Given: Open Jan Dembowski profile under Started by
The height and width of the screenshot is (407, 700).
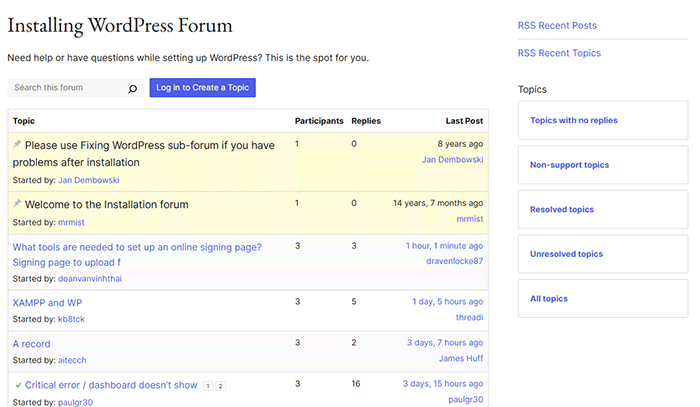Looking at the screenshot, I should tap(88, 180).
